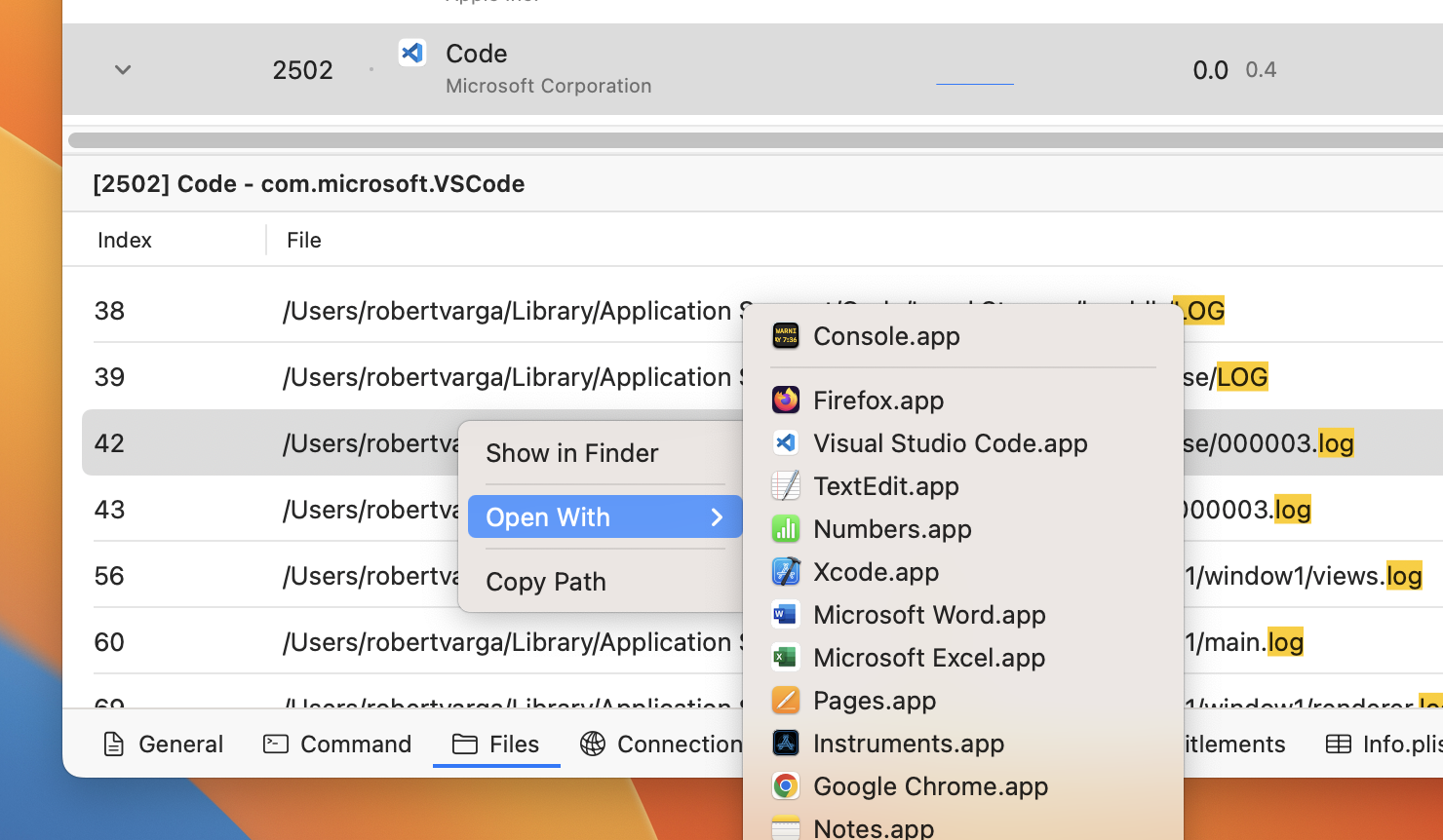
Task: Open with Pages.app icon
Action: coord(786,701)
